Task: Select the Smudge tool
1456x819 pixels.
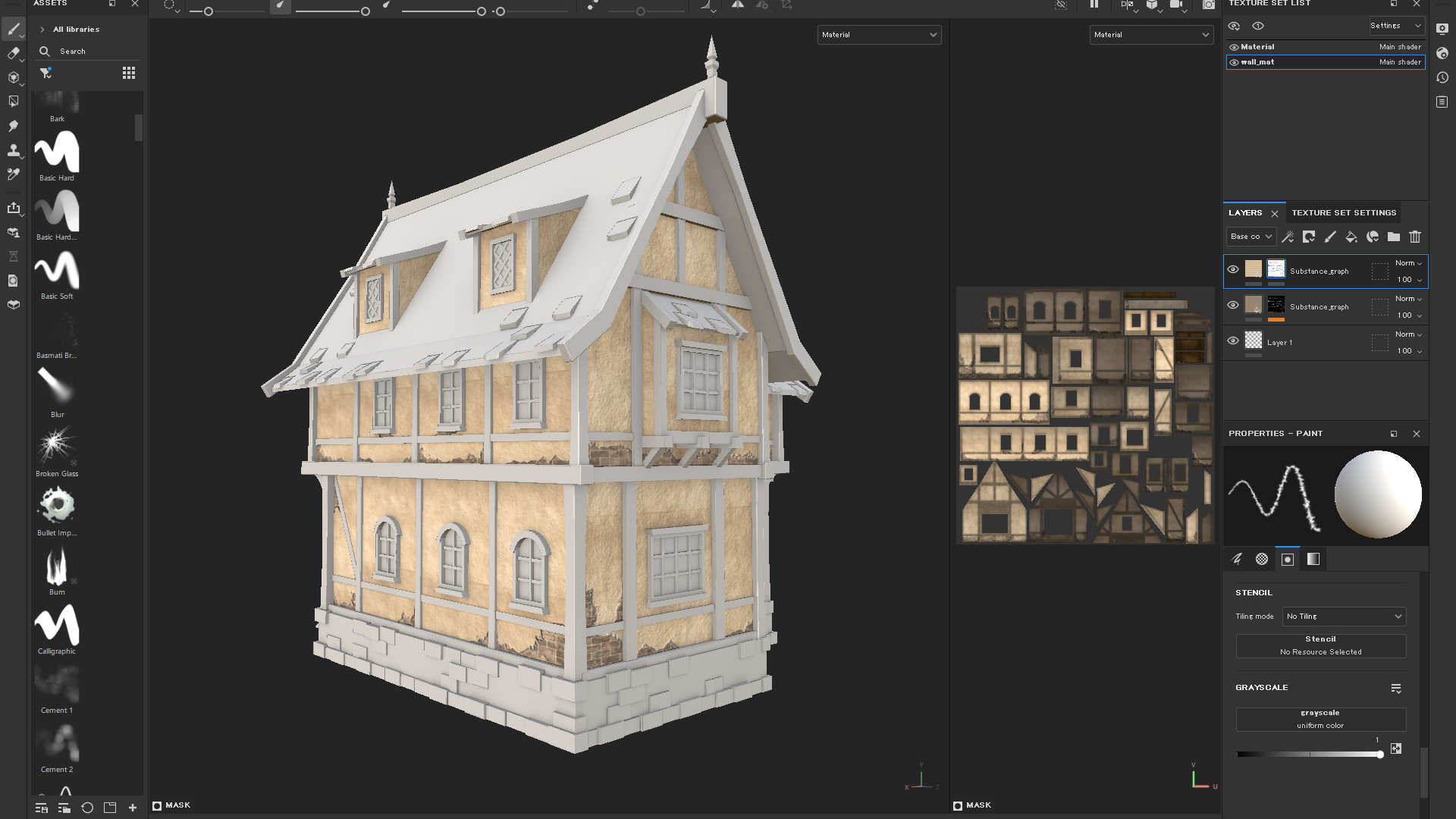Action: tap(13, 126)
